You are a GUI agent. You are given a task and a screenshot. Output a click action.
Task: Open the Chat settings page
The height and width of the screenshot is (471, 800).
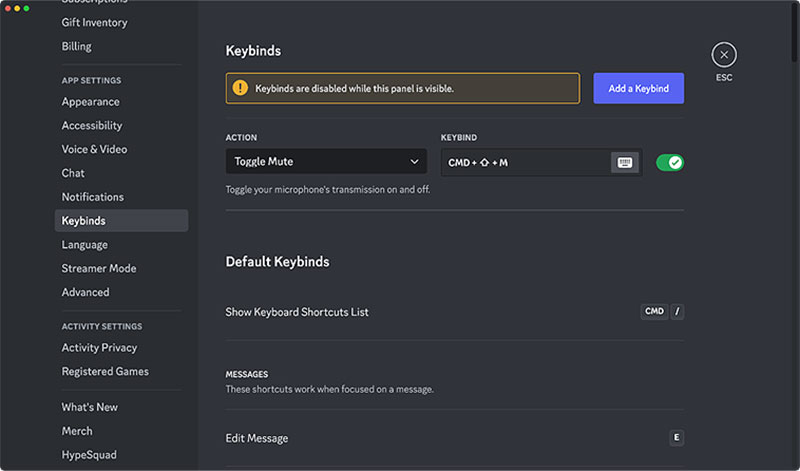pyautogui.click(x=73, y=173)
